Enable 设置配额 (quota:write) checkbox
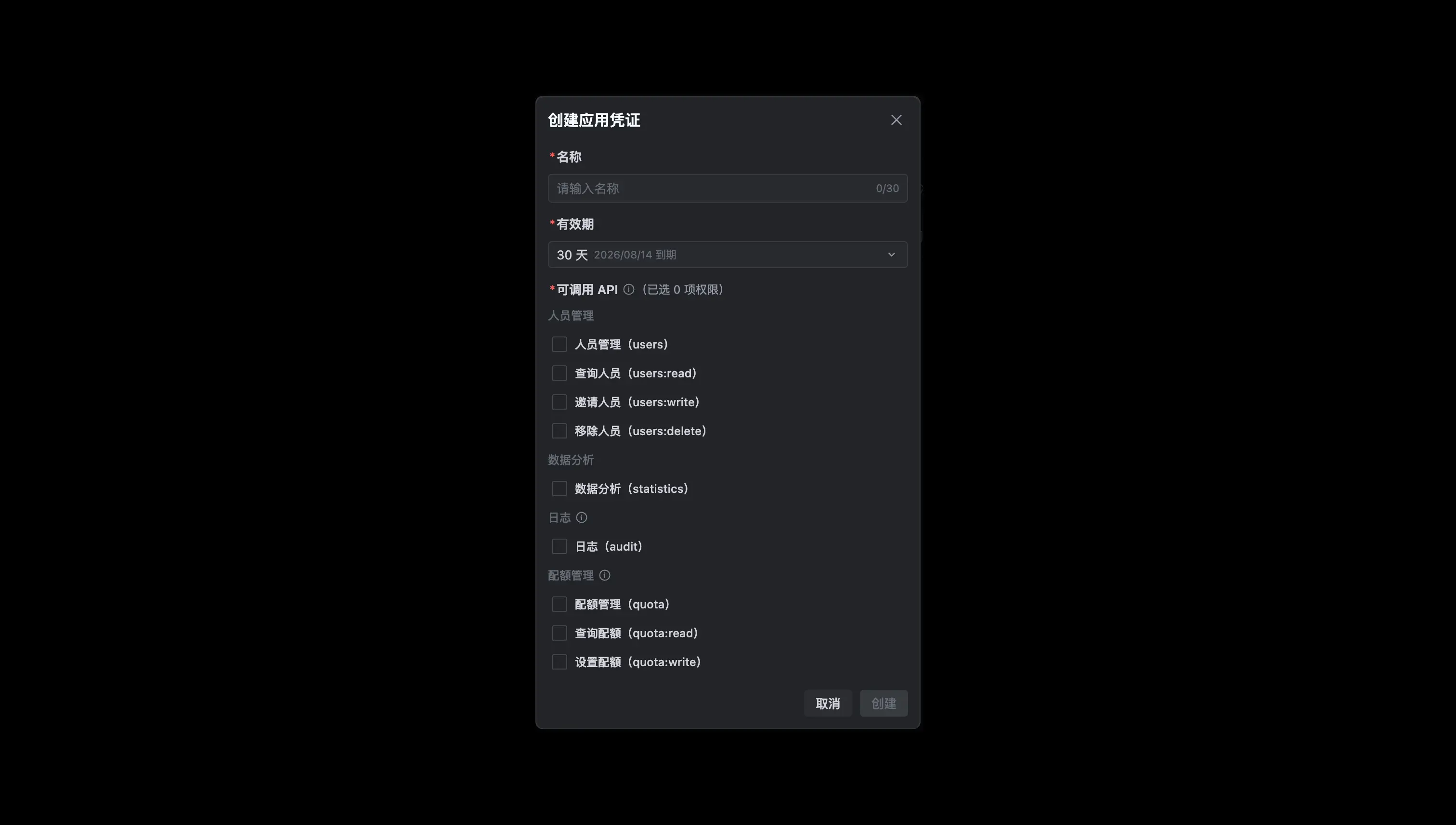This screenshot has width=1456, height=825. 559,662
